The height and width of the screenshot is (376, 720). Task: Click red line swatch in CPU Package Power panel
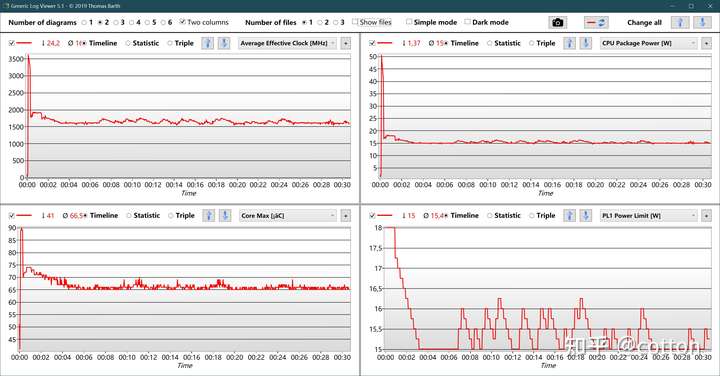coord(385,43)
